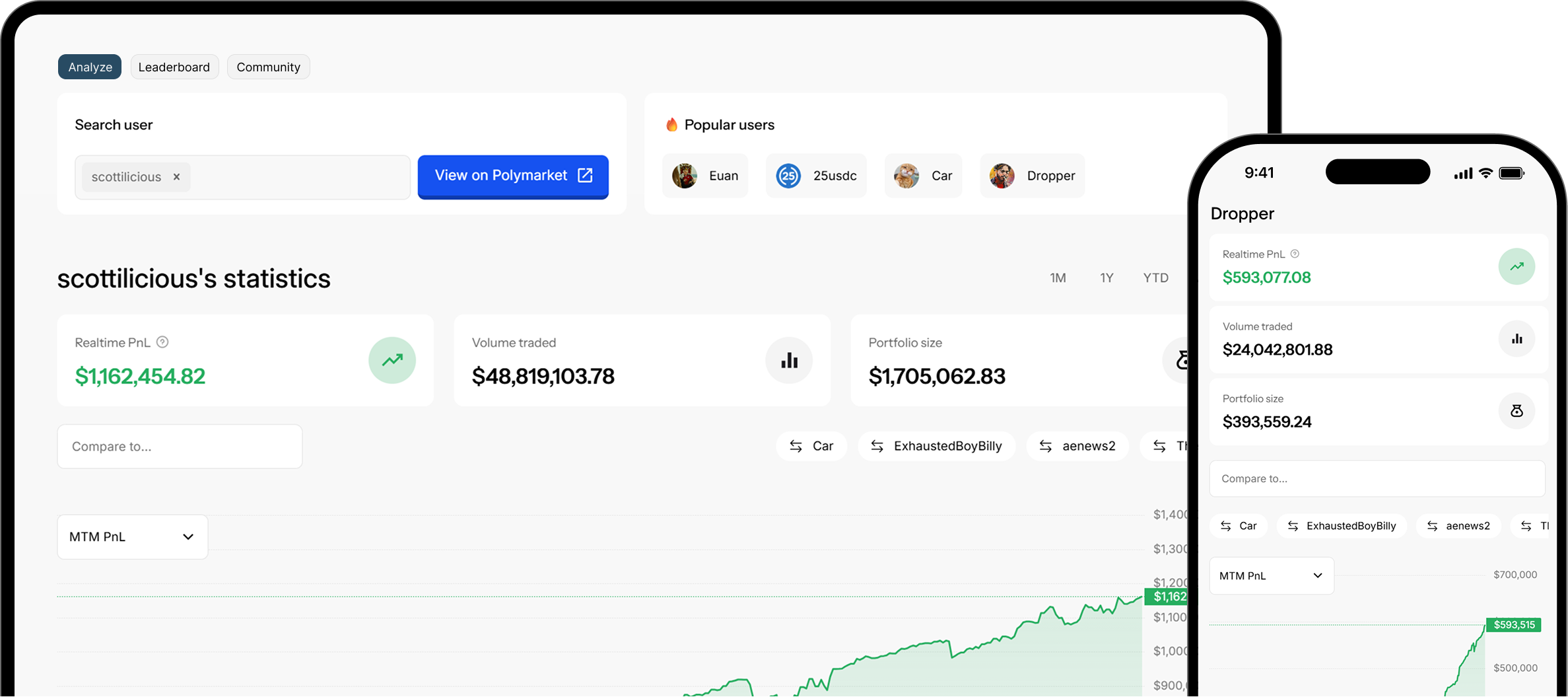Select Euan's avatar in Popular users
This screenshot has height=697, width=1568.
[685, 175]
